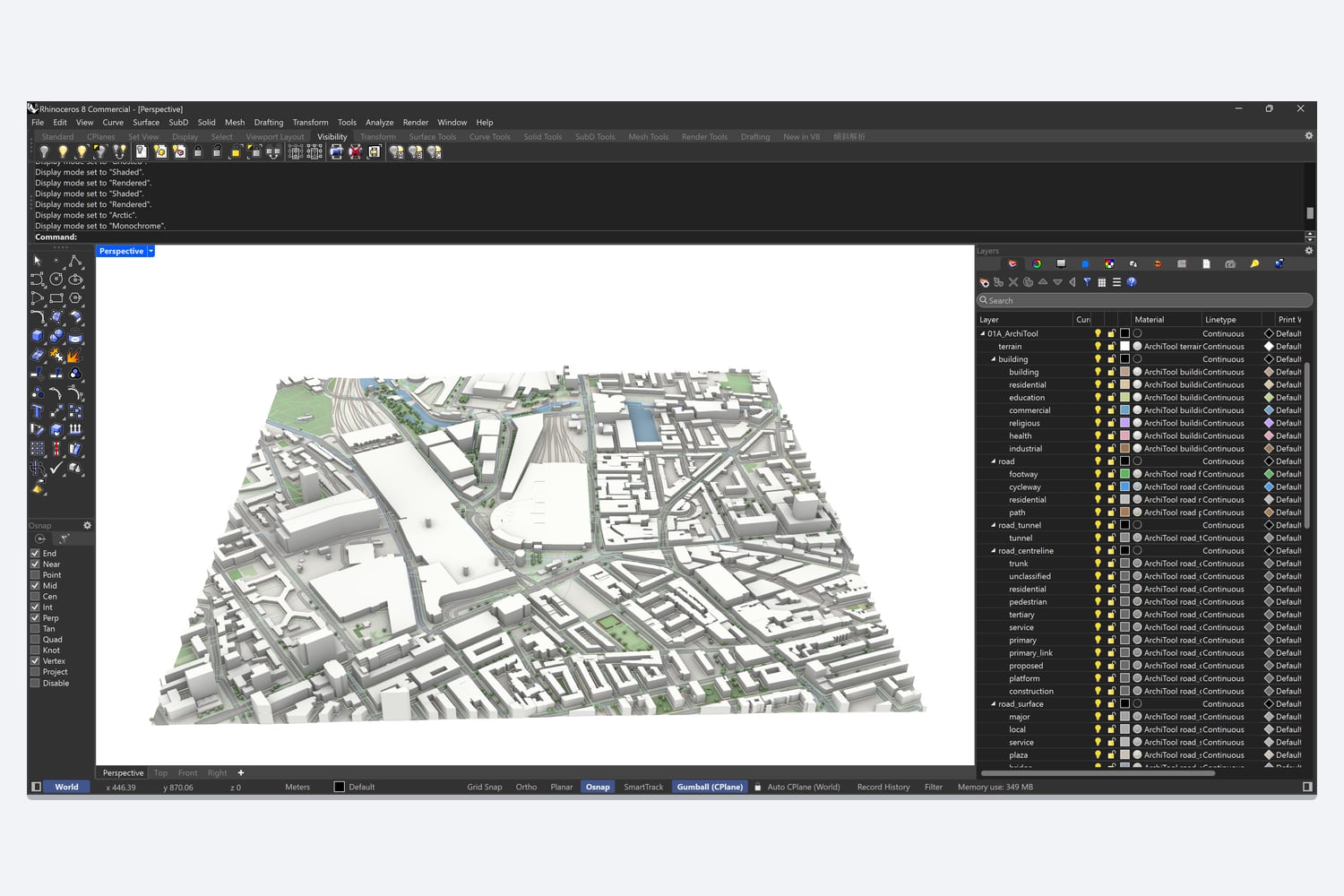Enable the Cen osnap checkbox

[35, 597]
